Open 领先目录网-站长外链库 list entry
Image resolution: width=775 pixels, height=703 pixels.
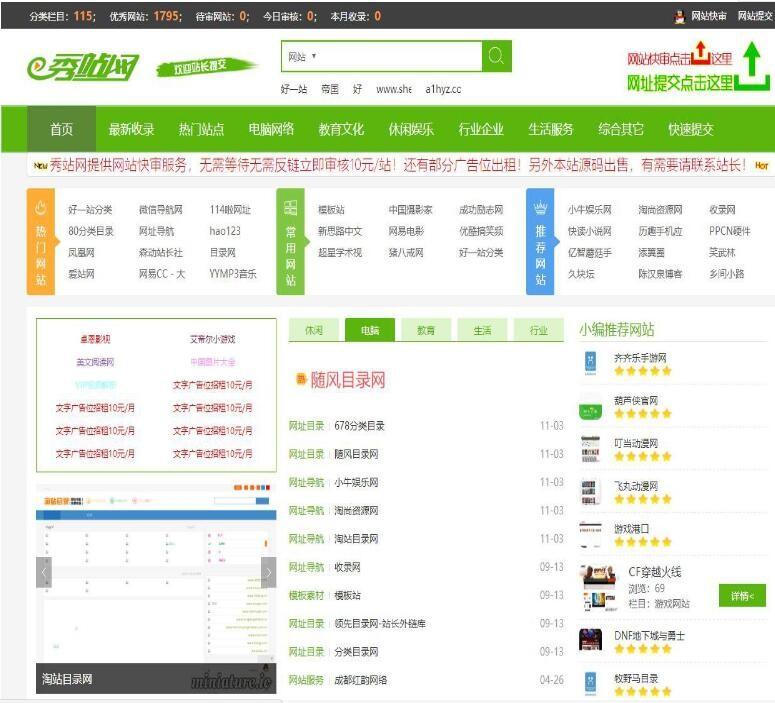tap(380, 623)
